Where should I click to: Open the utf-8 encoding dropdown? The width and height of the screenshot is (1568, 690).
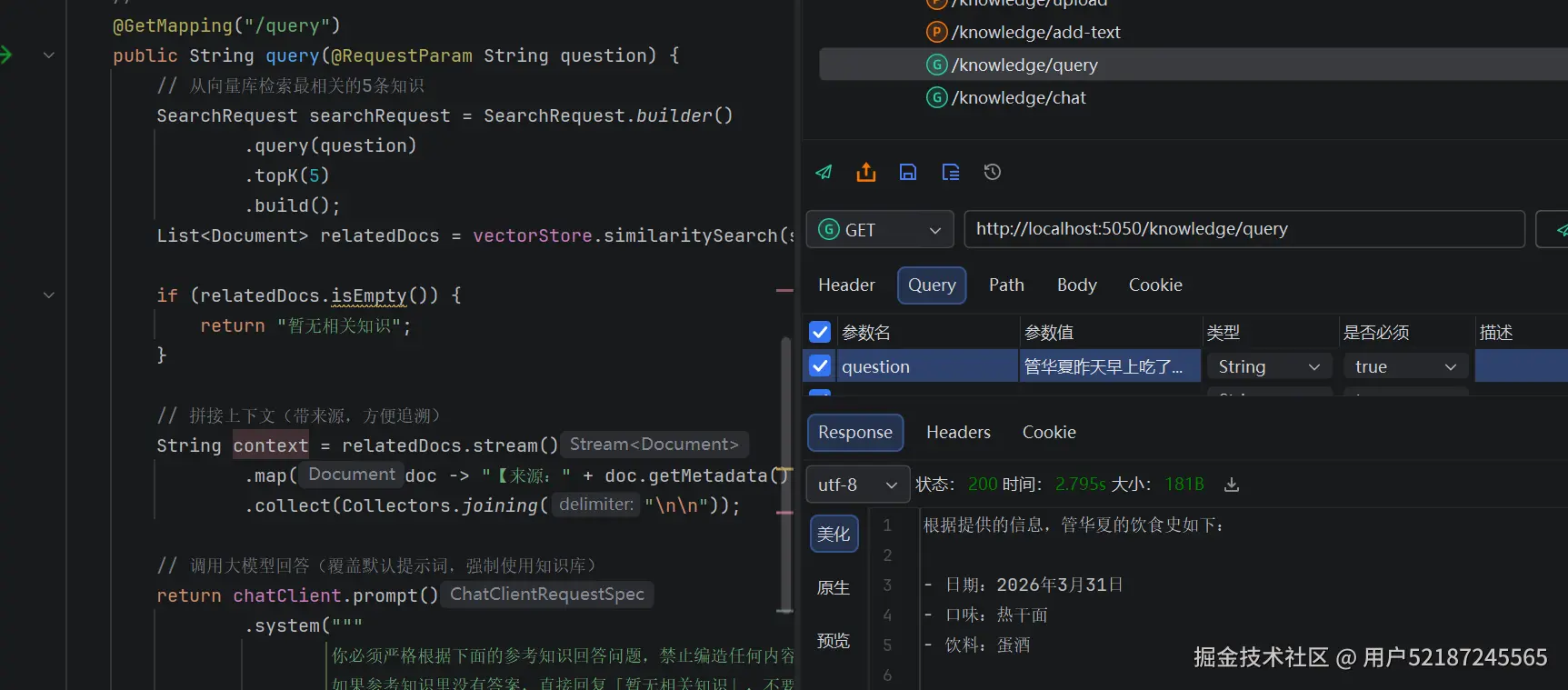(857, 485)
